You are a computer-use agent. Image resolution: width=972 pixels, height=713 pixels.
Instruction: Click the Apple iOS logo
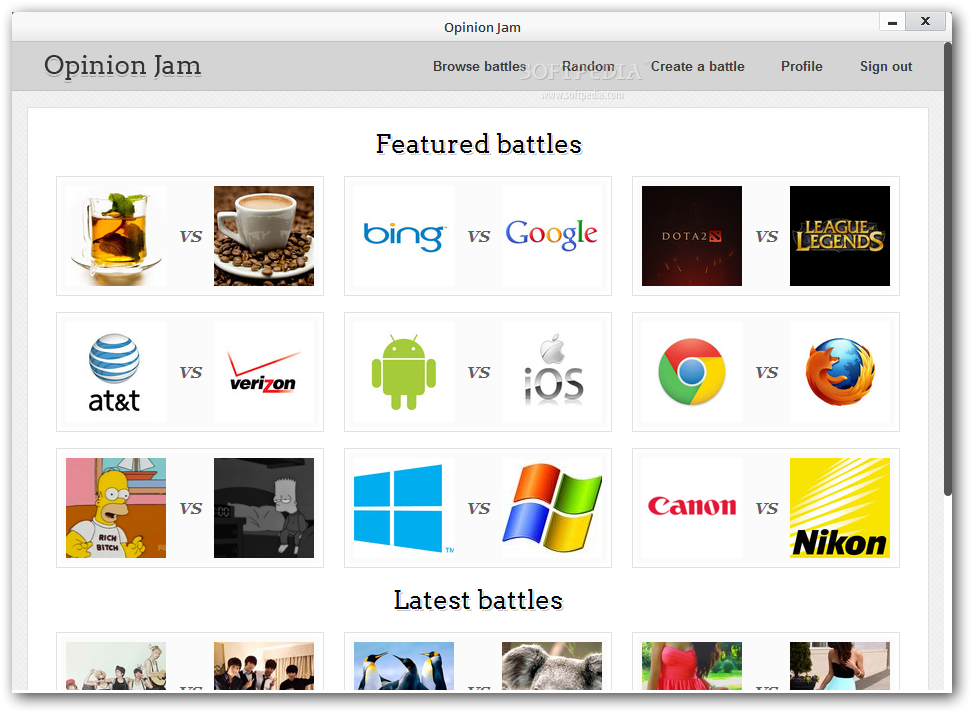(x=552, y=372)
